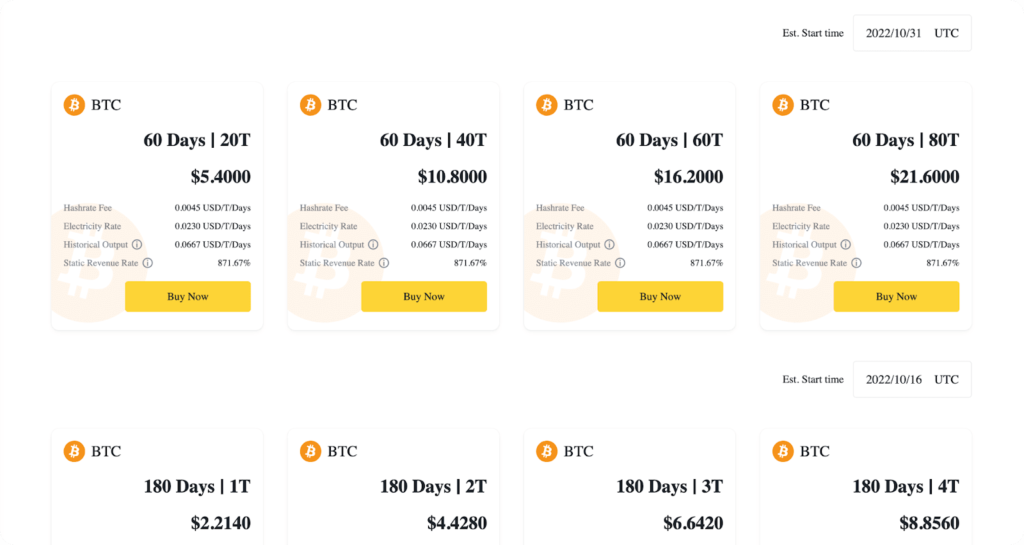Buy Now the 60 Days 40T plan

(x=424, y=297)
